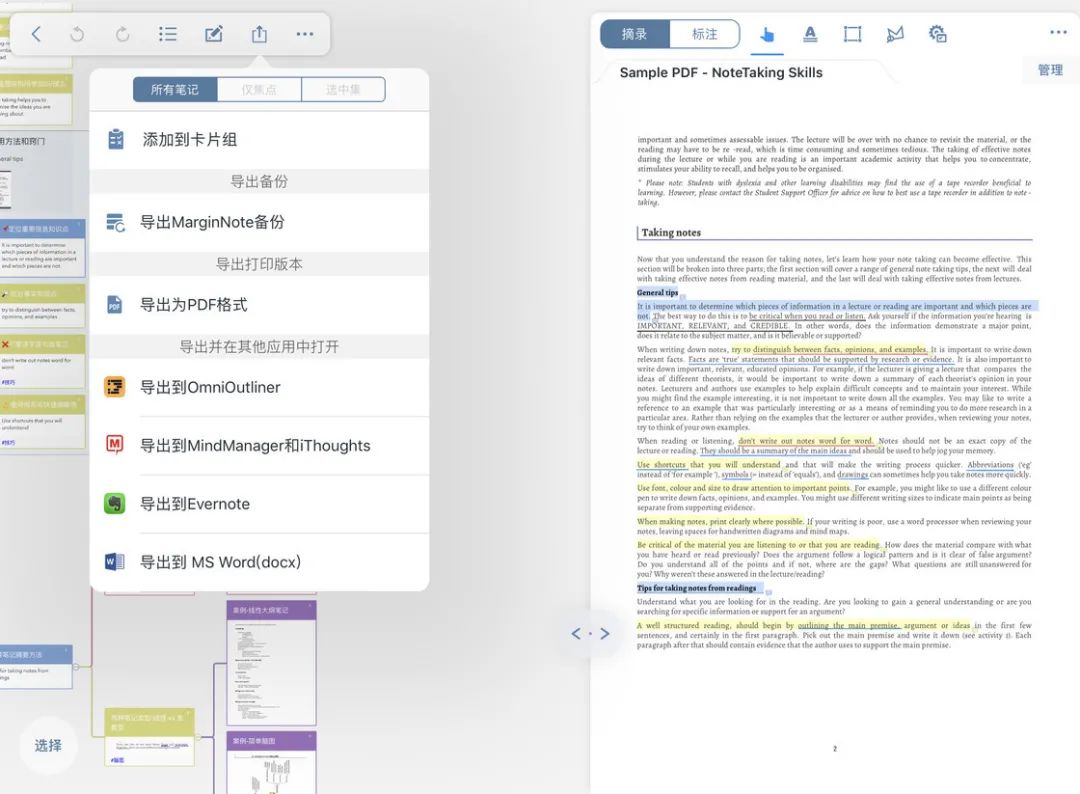1080x794 pixels.
Task: Click the undo arrow icon
Action: [x=77, y=34]
